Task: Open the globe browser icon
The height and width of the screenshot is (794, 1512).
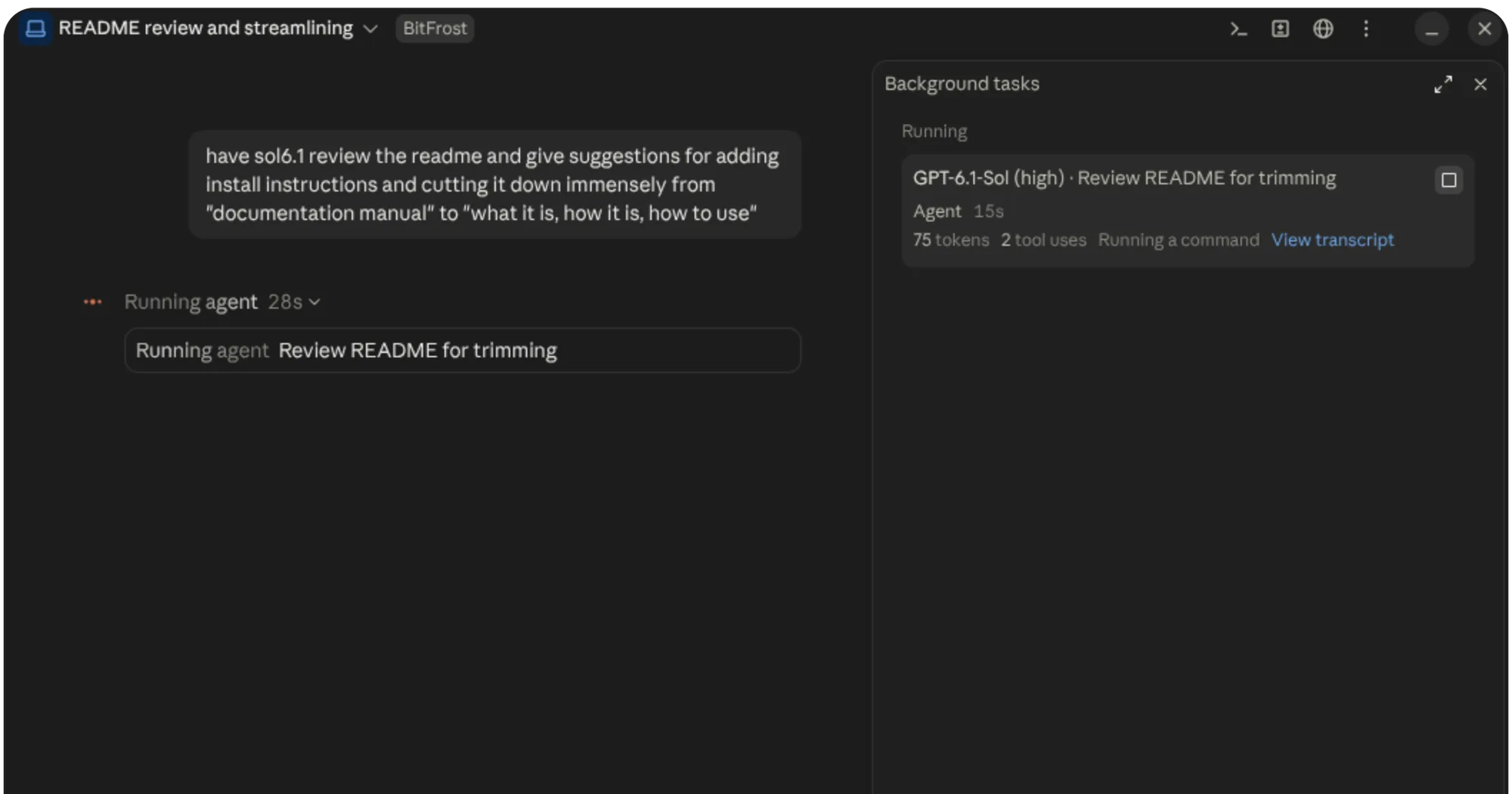Action: coord(1323,29)
